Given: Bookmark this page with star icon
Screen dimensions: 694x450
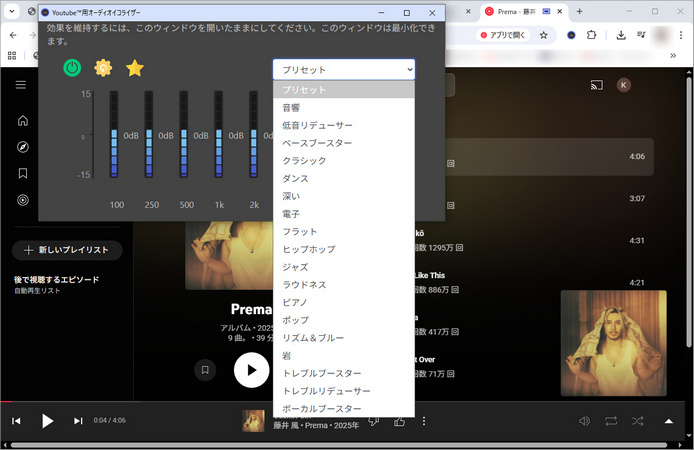Looking at the screenshot, I should [544, 35].
